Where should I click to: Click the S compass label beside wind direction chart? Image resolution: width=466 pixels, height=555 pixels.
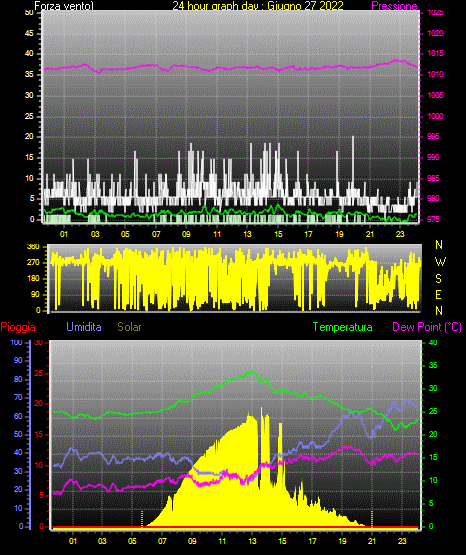click(438, 279)
